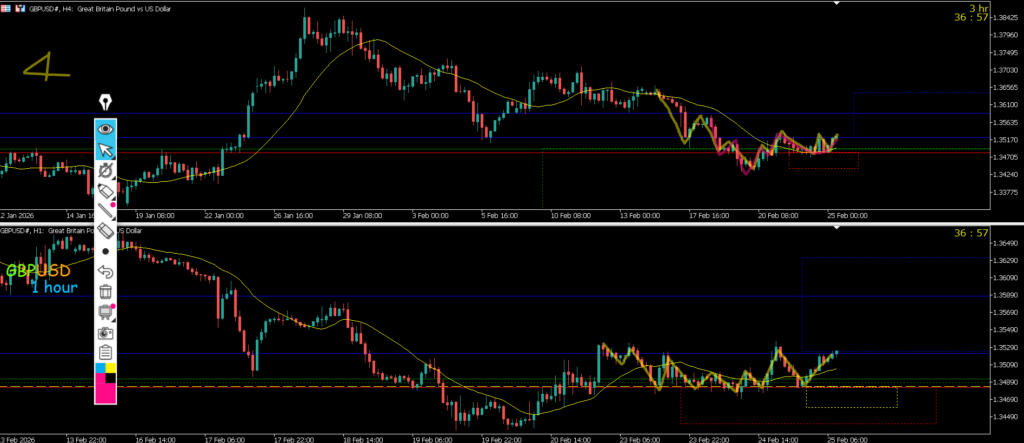
Task: Toggle the eye visibility button in drawing toolbar
Action: pos(105,129)
